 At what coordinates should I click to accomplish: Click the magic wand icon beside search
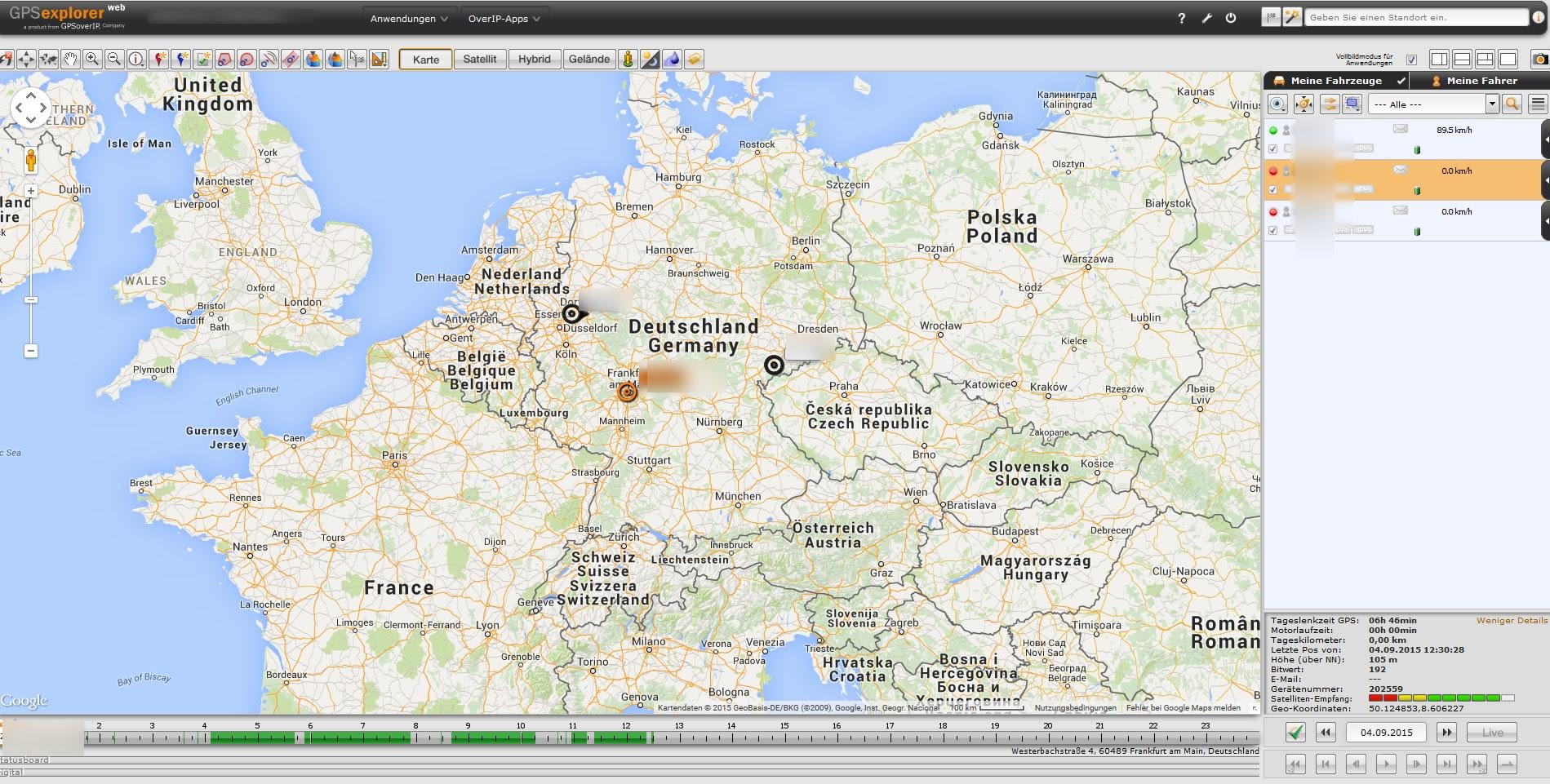pyautogui.click(x=1292, y=17)
